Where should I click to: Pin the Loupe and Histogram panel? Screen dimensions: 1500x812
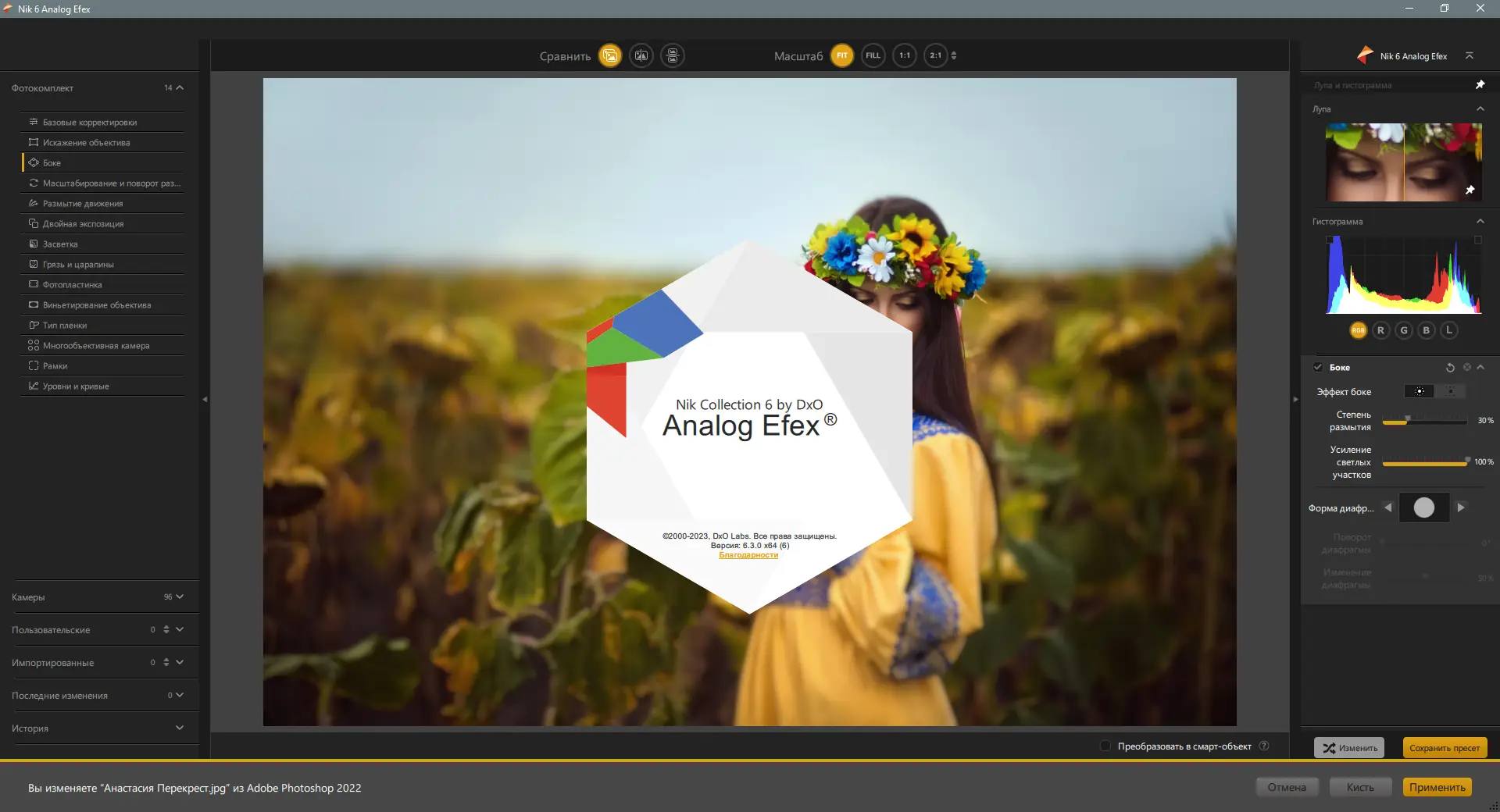pyautogui.click(x=1480, y=84)
